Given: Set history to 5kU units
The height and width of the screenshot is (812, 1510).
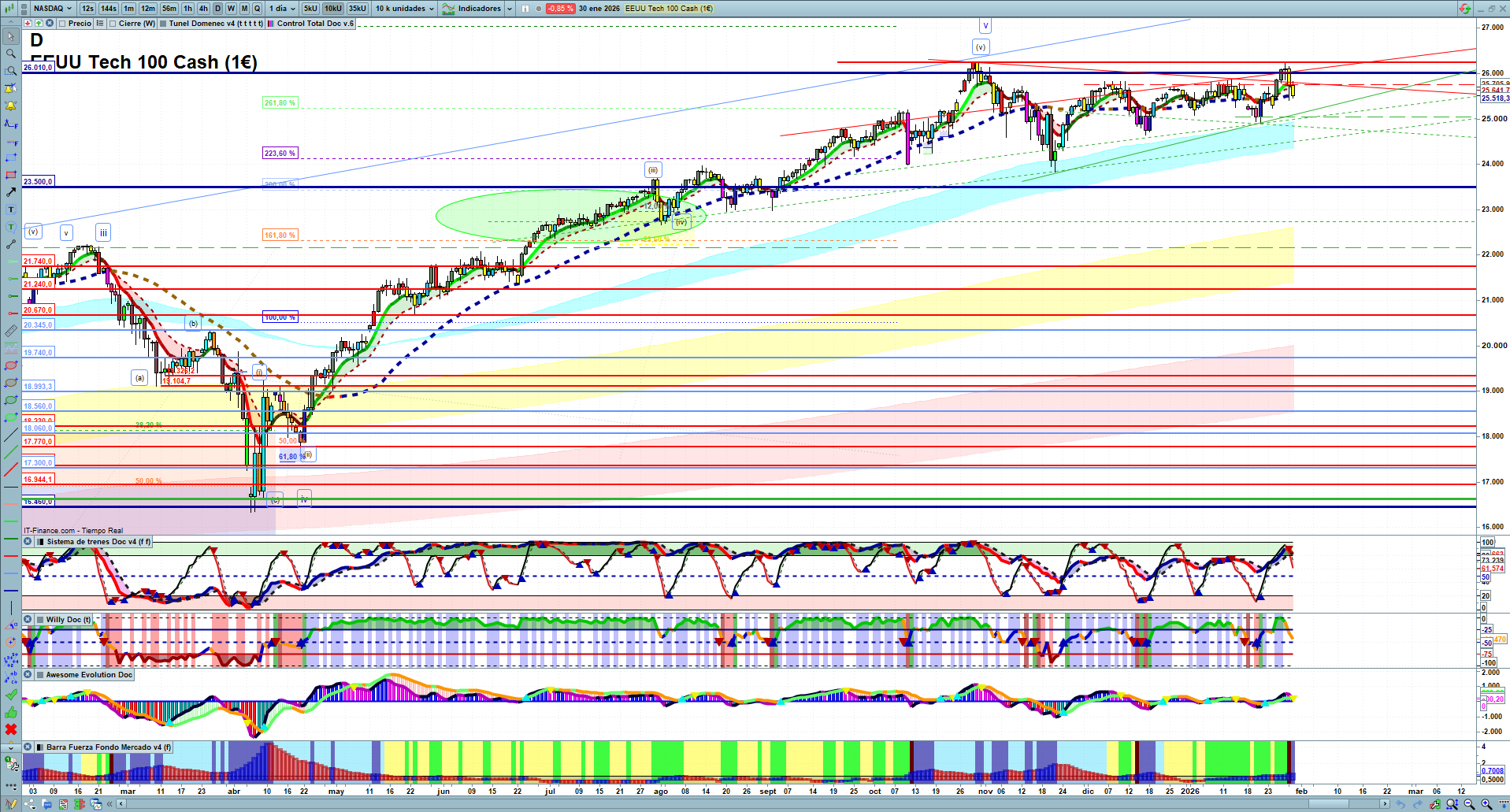Looking at the screenshot, I should coord(310,9).
